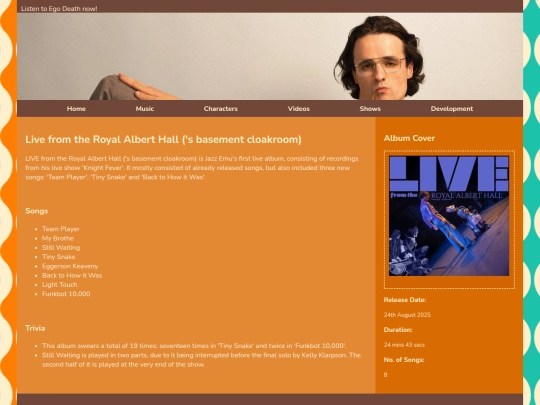The width and height of the screenshot is (540, 405).
Task: Select the 'Light Touch' song entry
Action: (x=60, y=285)
